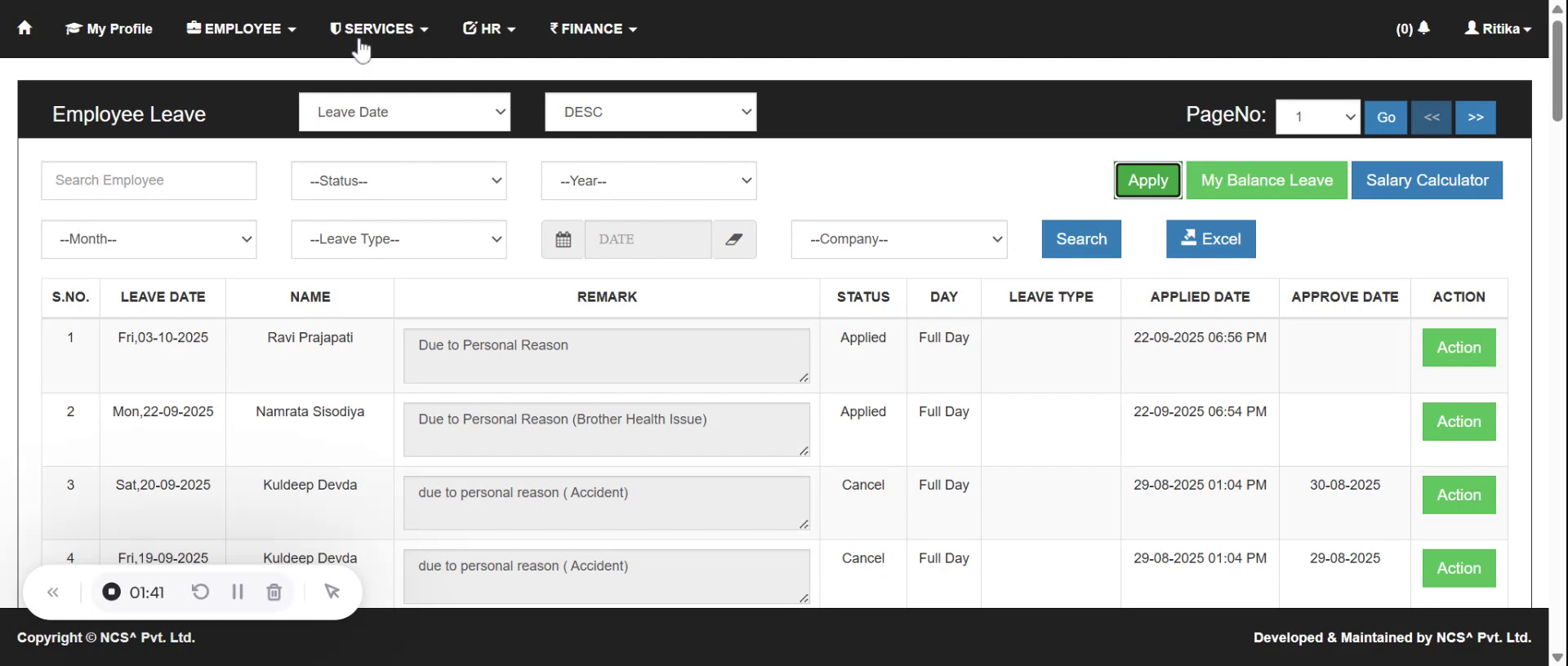
Task: Go to the Home icon in navbar
Action: [x=24, y=28]
